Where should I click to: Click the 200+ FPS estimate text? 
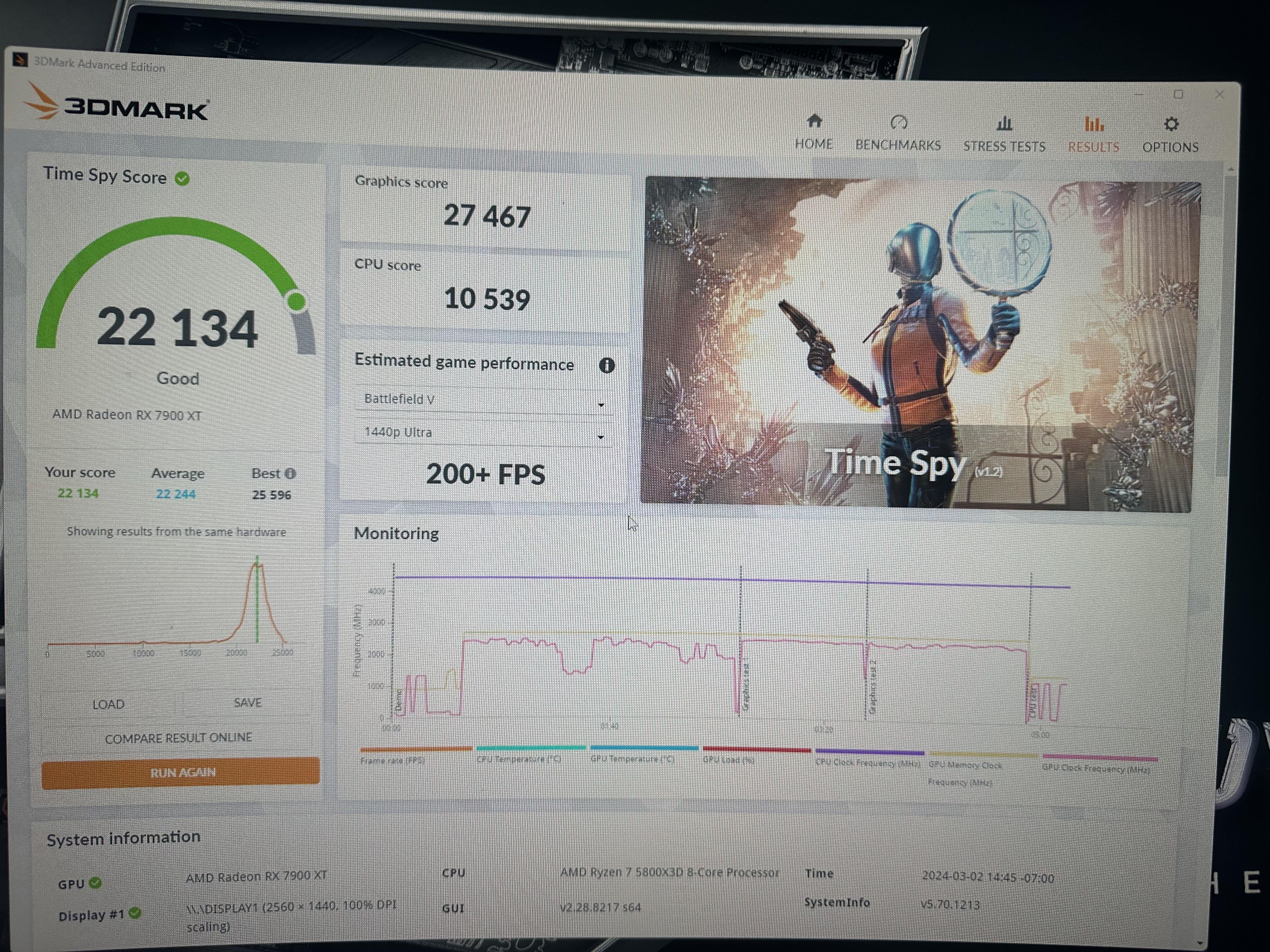click(486, 474)
